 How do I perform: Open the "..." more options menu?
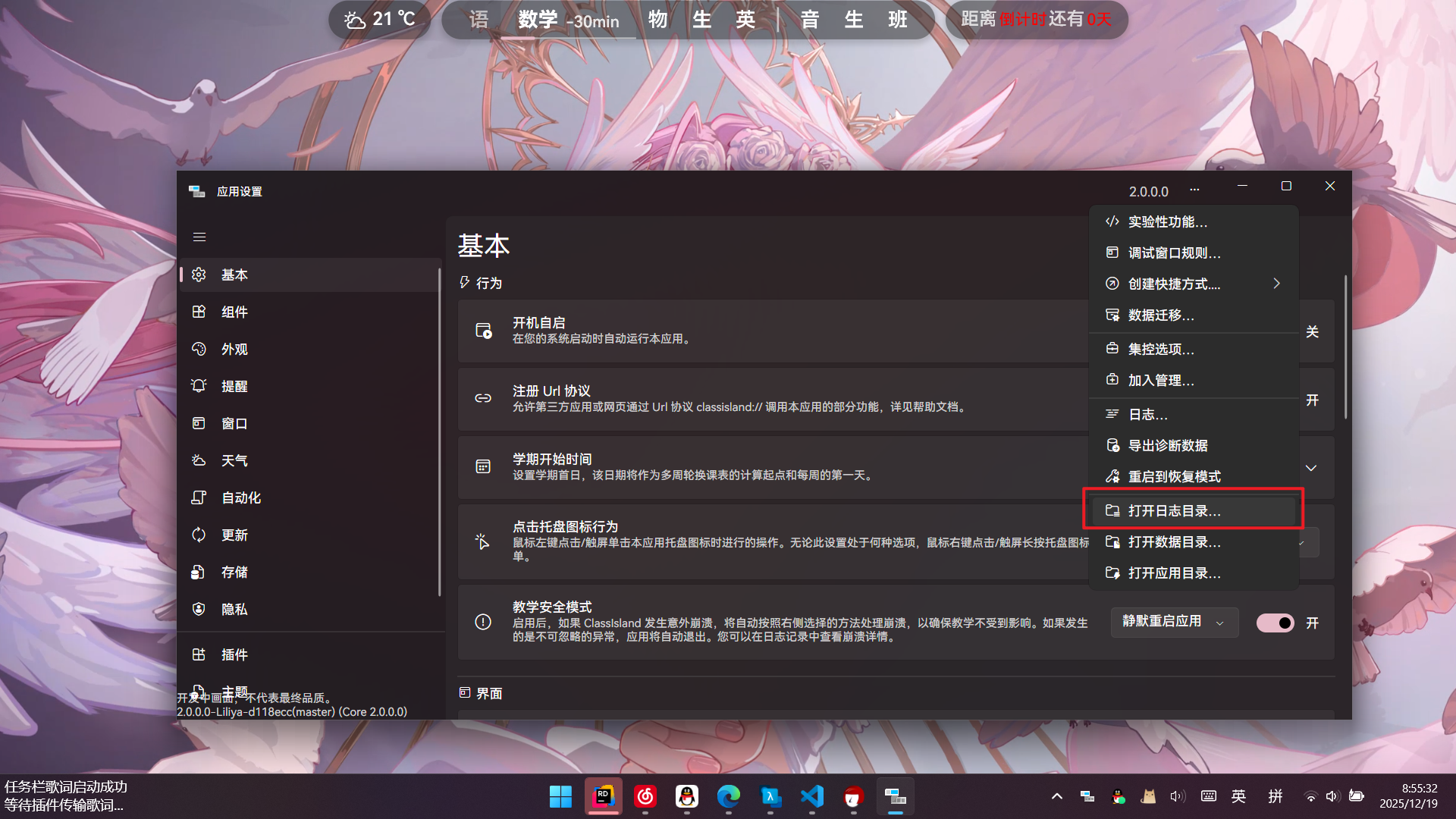(x=1194, y=190)
